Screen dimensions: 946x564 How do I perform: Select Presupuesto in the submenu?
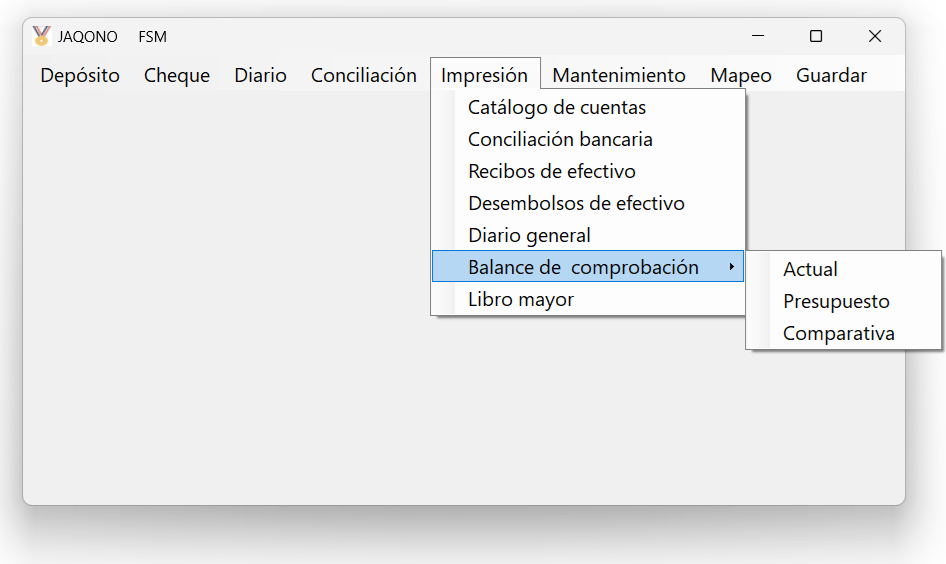836,301
